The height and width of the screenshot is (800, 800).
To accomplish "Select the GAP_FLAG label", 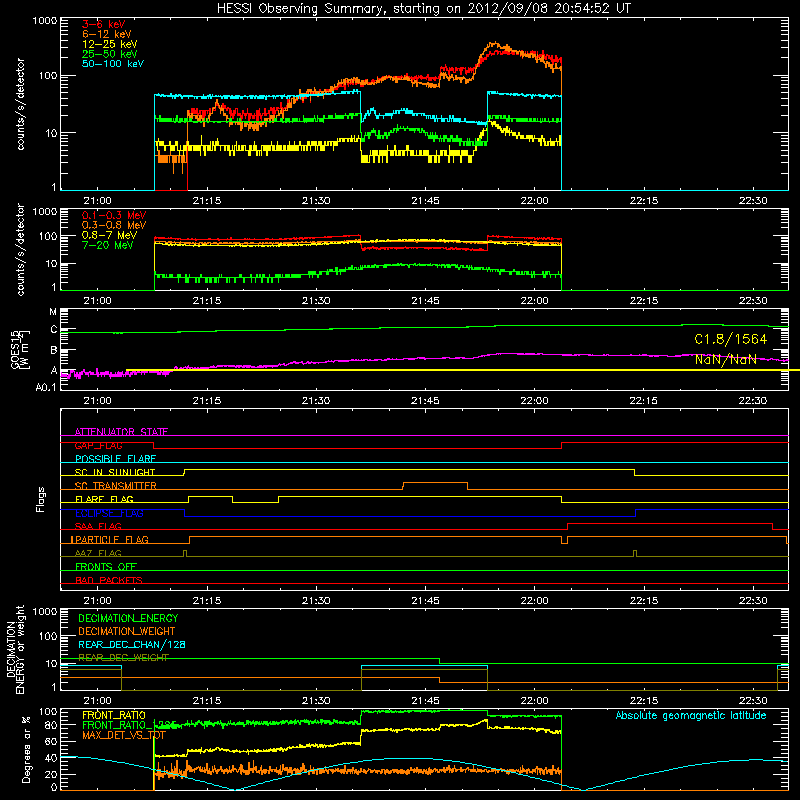I will 98,445.
